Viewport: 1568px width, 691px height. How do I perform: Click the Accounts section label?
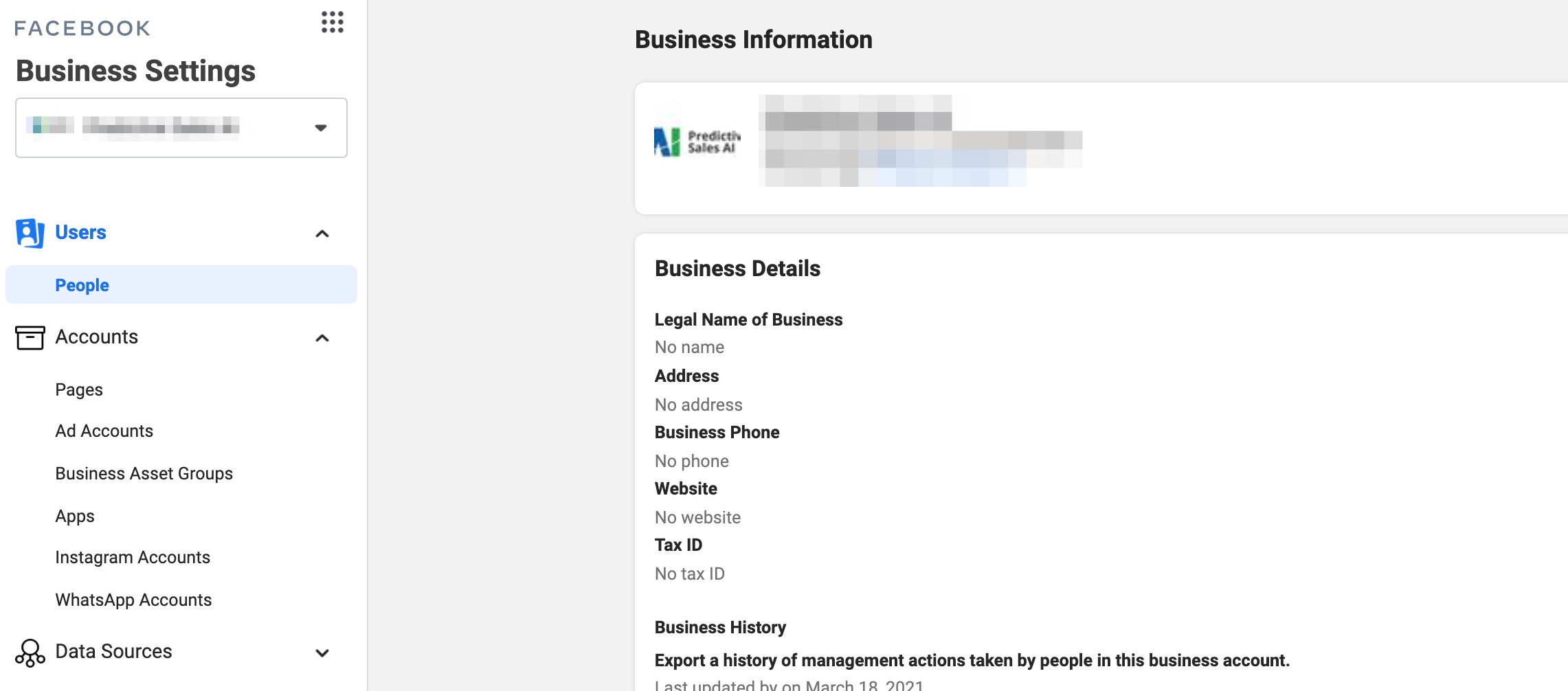97,337
